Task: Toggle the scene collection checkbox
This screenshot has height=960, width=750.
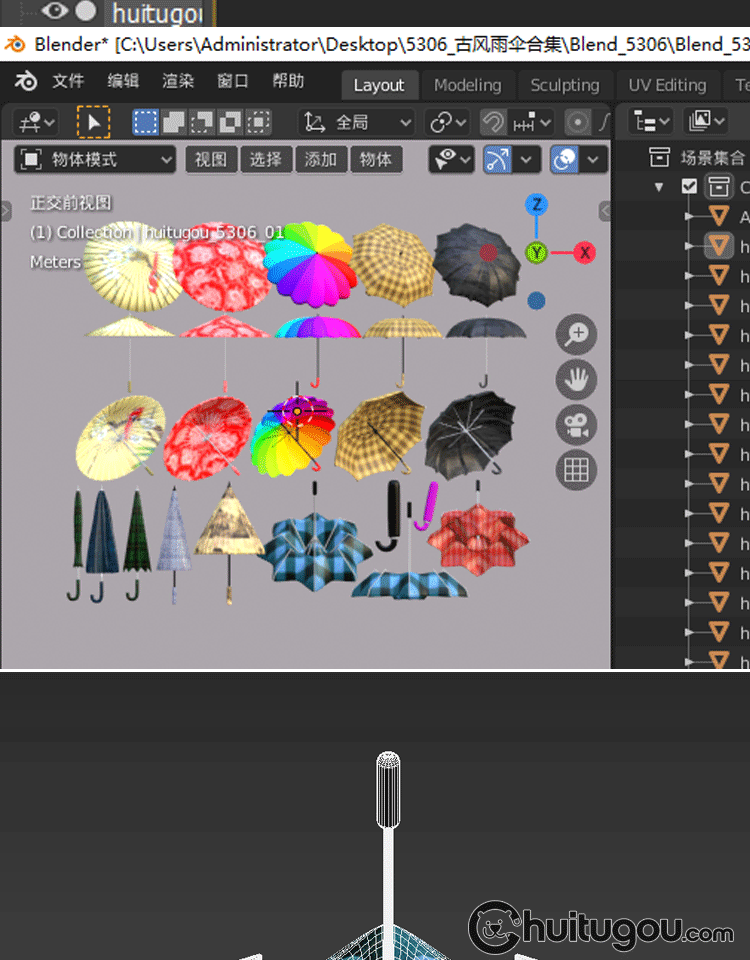Action: [x=689, y=186]
